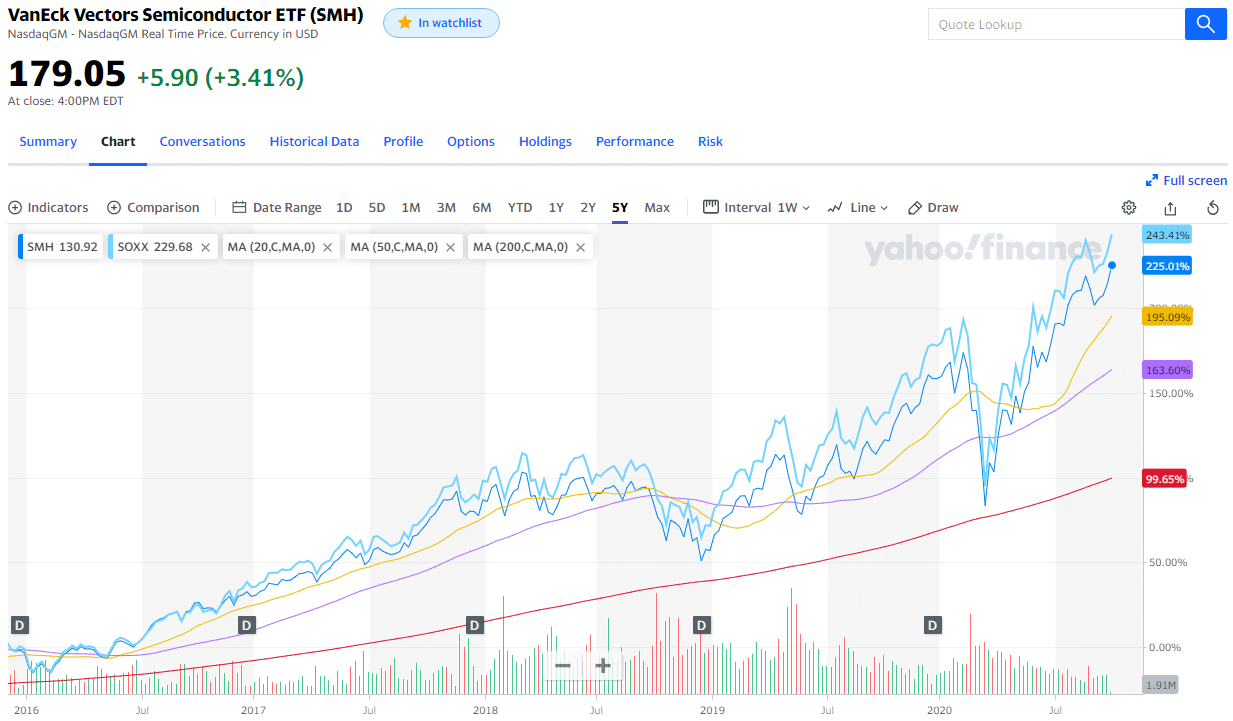
Task: Open chart settings gear
Action: click(1129, 208)
